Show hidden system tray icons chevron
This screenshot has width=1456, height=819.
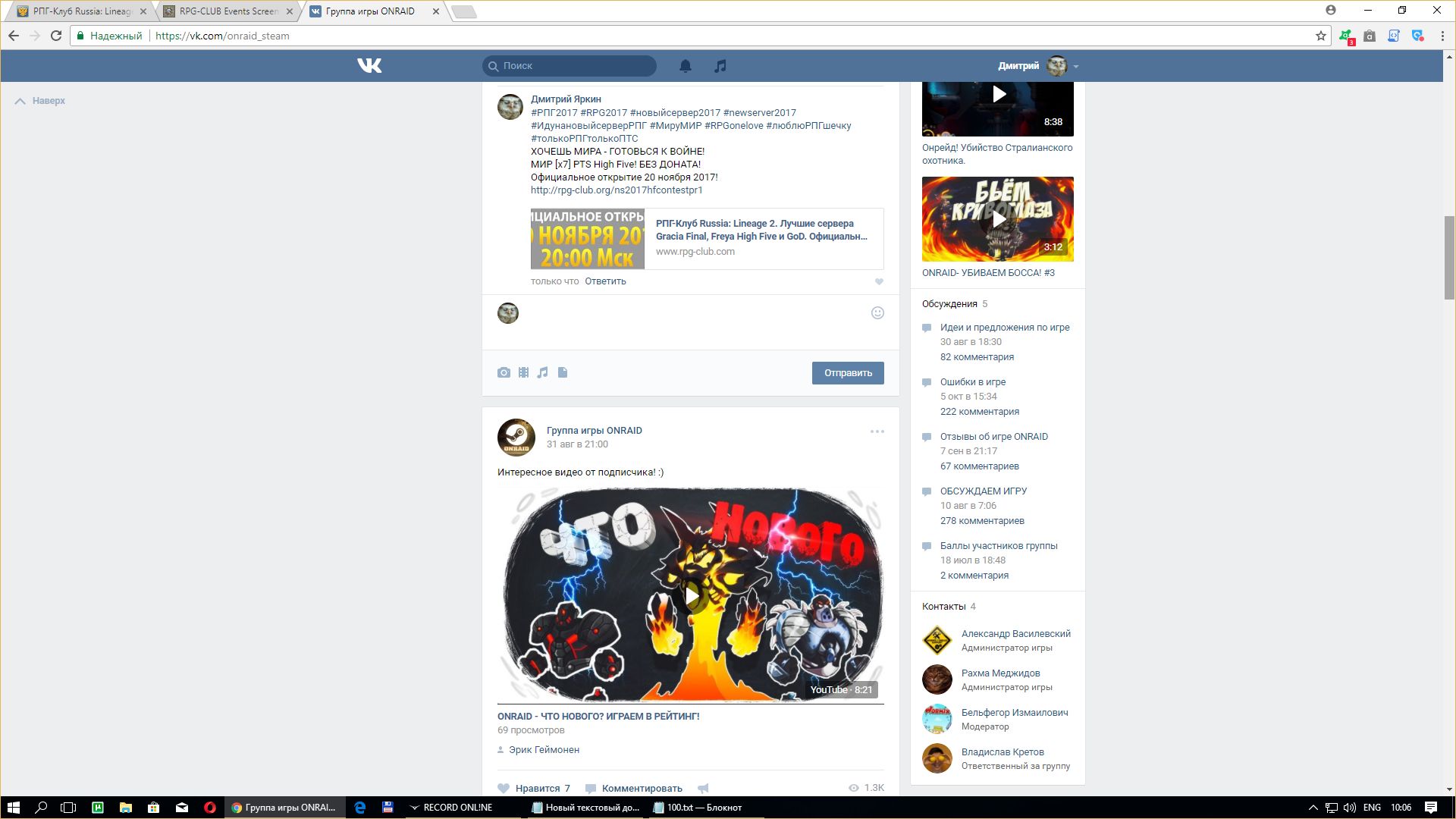pos(1313,808)
